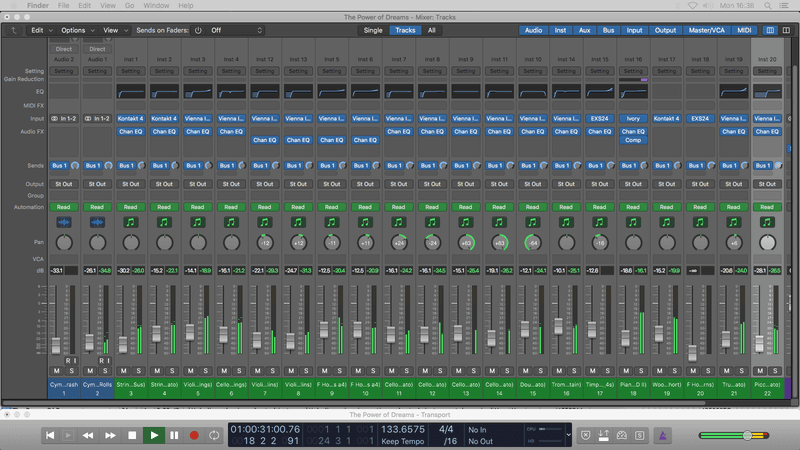Open Read automation mode on track 1
800x450 pixels.
[64, 207]
